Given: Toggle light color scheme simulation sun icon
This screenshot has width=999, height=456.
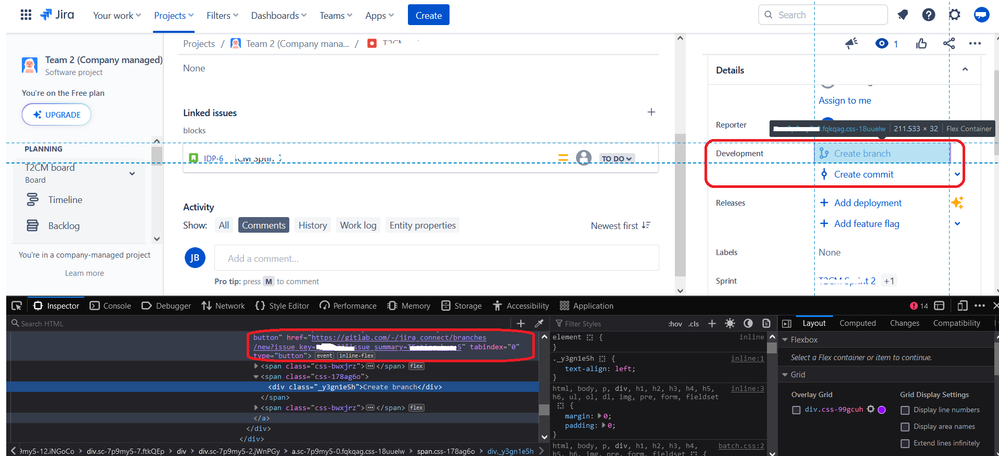Looking at the screenshot, I should pos(729,324).
